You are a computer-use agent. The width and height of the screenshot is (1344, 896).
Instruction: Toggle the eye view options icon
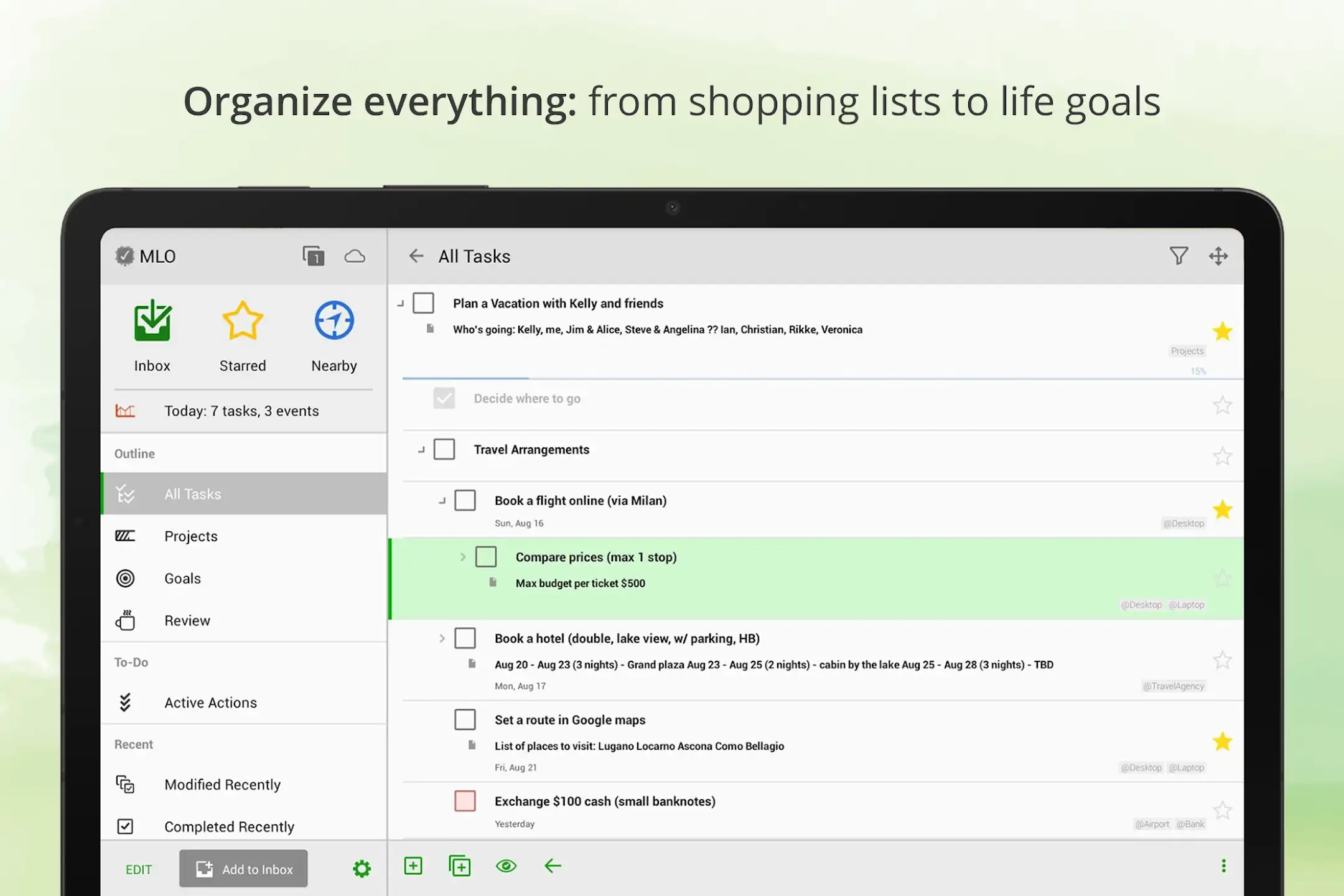(506, 866)
